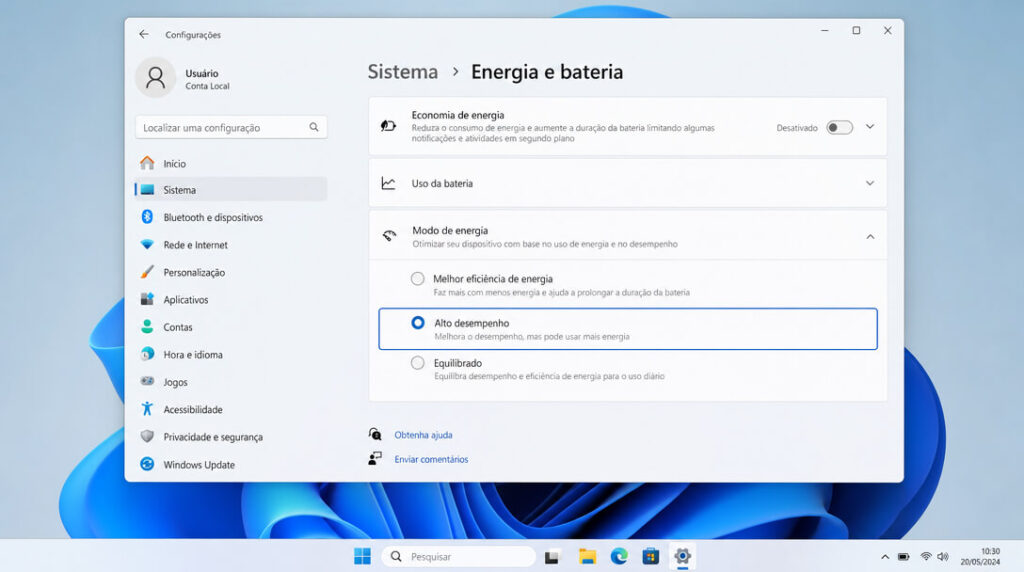
Task: Select the Alto desempenho radio button
Action: (x=418, y=323)
